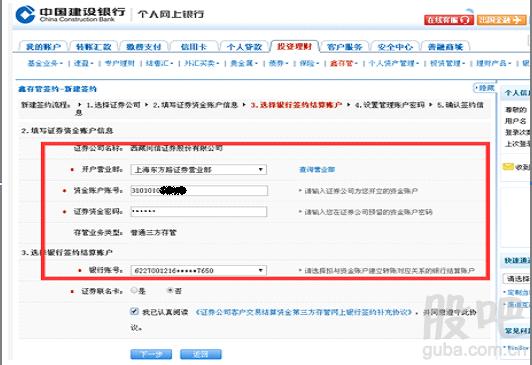532x365 pixels.
Task: Click the 返回 back button
Action: 201,354
